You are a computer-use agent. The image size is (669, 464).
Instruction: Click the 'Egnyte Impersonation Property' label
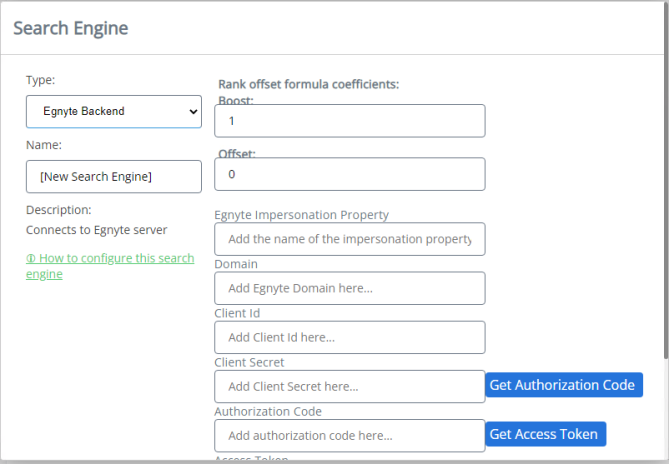coord(301,214)
